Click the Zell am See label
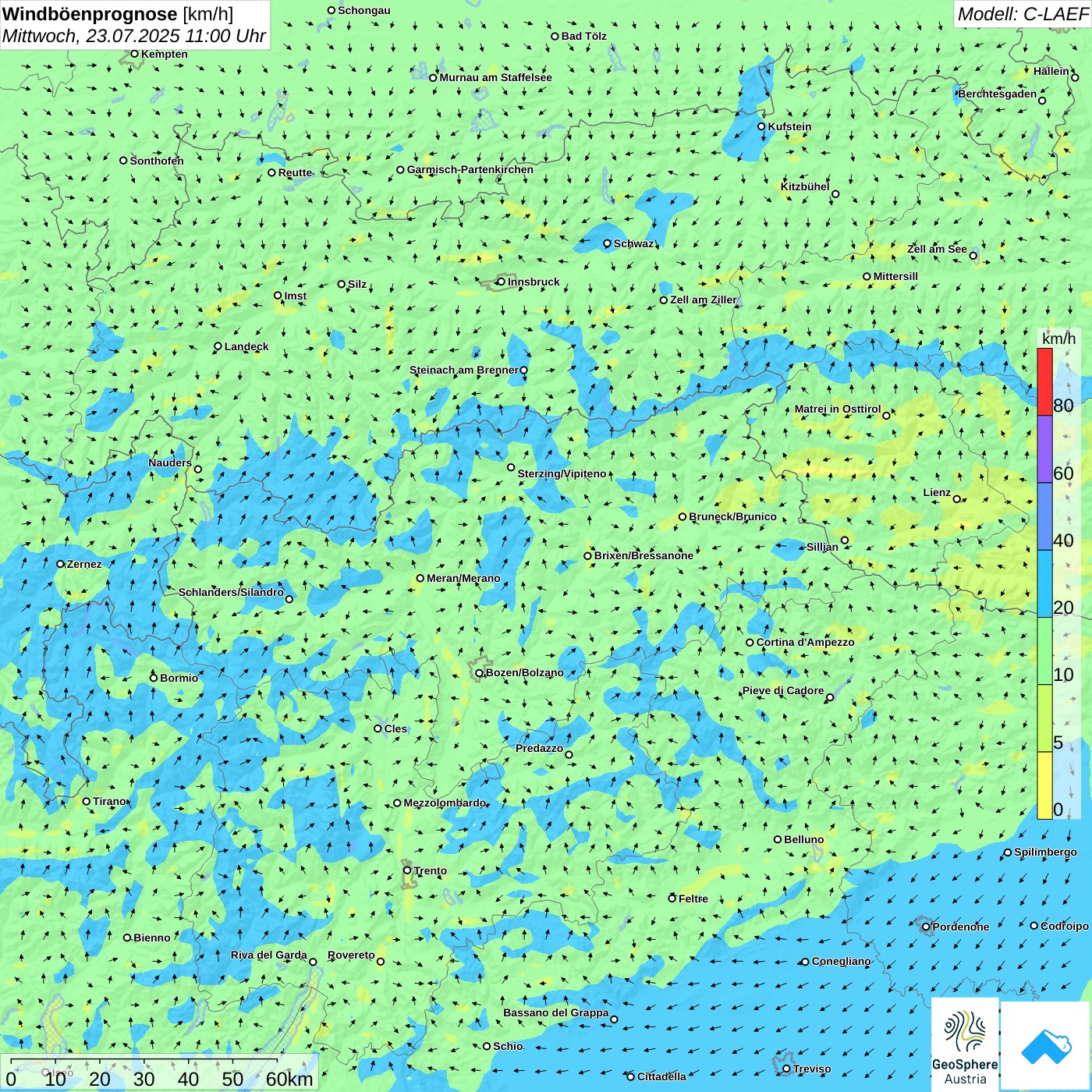The image size is (1092, 1092). [937, 249]
